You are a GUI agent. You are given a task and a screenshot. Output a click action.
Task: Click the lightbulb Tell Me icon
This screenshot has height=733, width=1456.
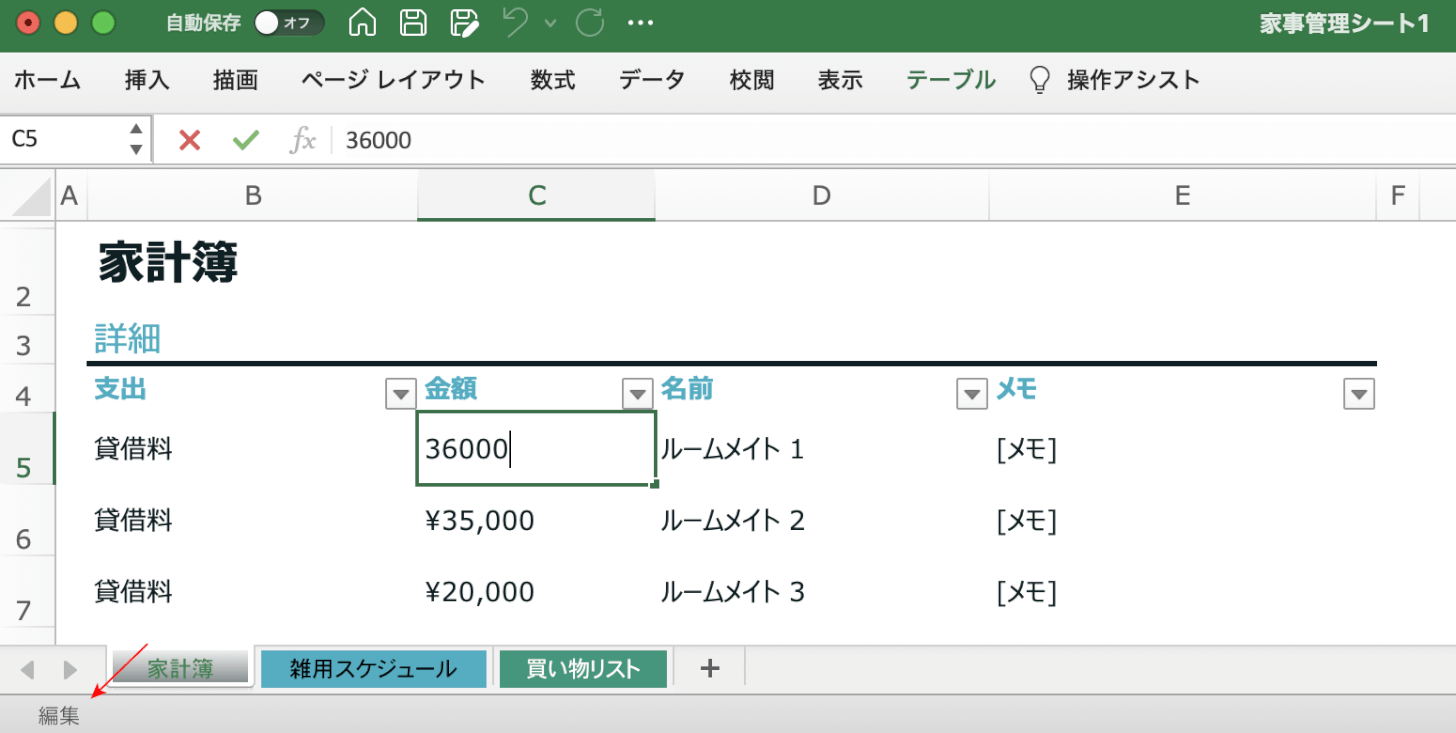coord(1040,80)
